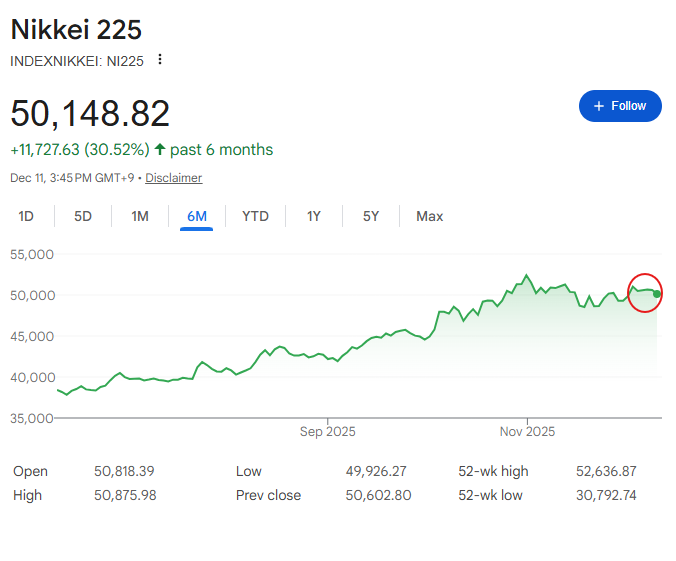Choose the 1Y time range

pos(314,216)
